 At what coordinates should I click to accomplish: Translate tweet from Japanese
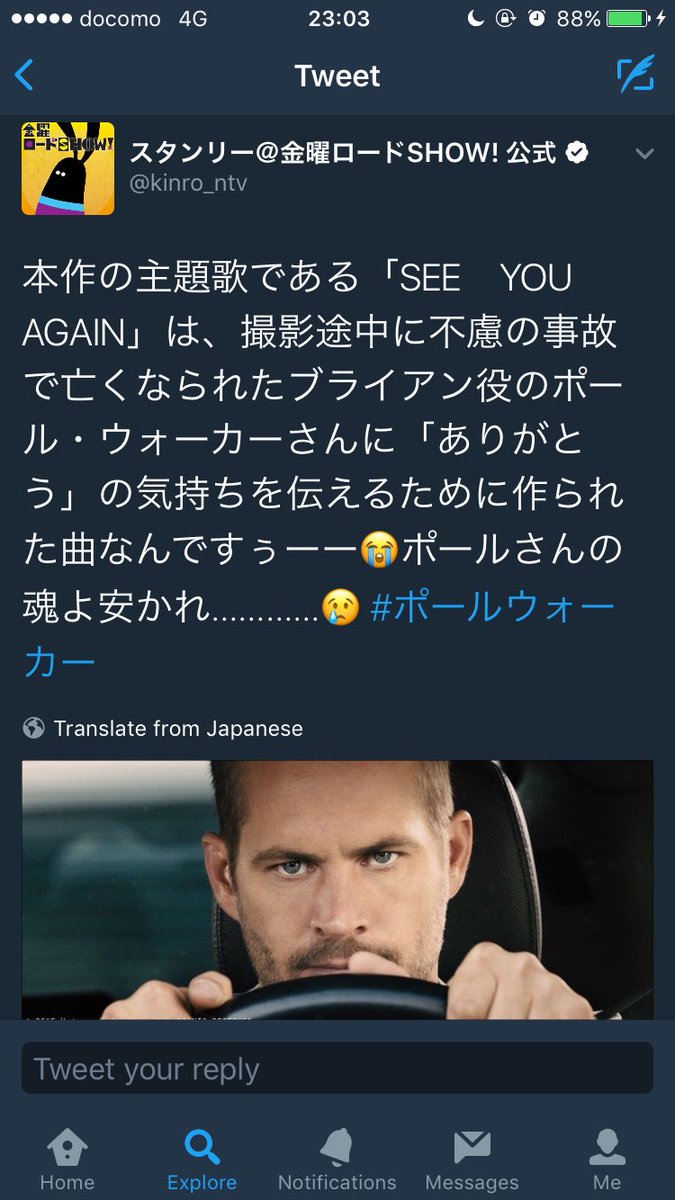178,728
